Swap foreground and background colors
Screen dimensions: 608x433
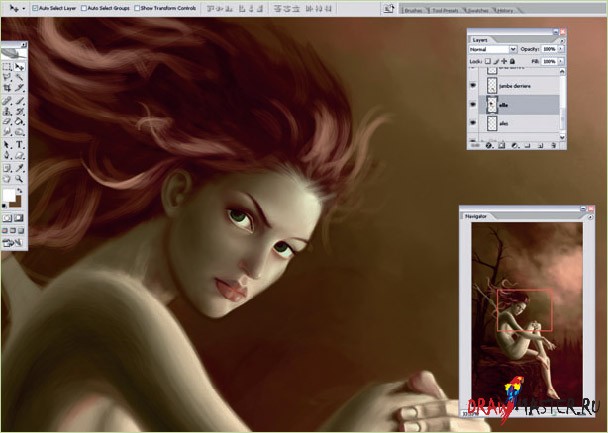pos(20,191)
